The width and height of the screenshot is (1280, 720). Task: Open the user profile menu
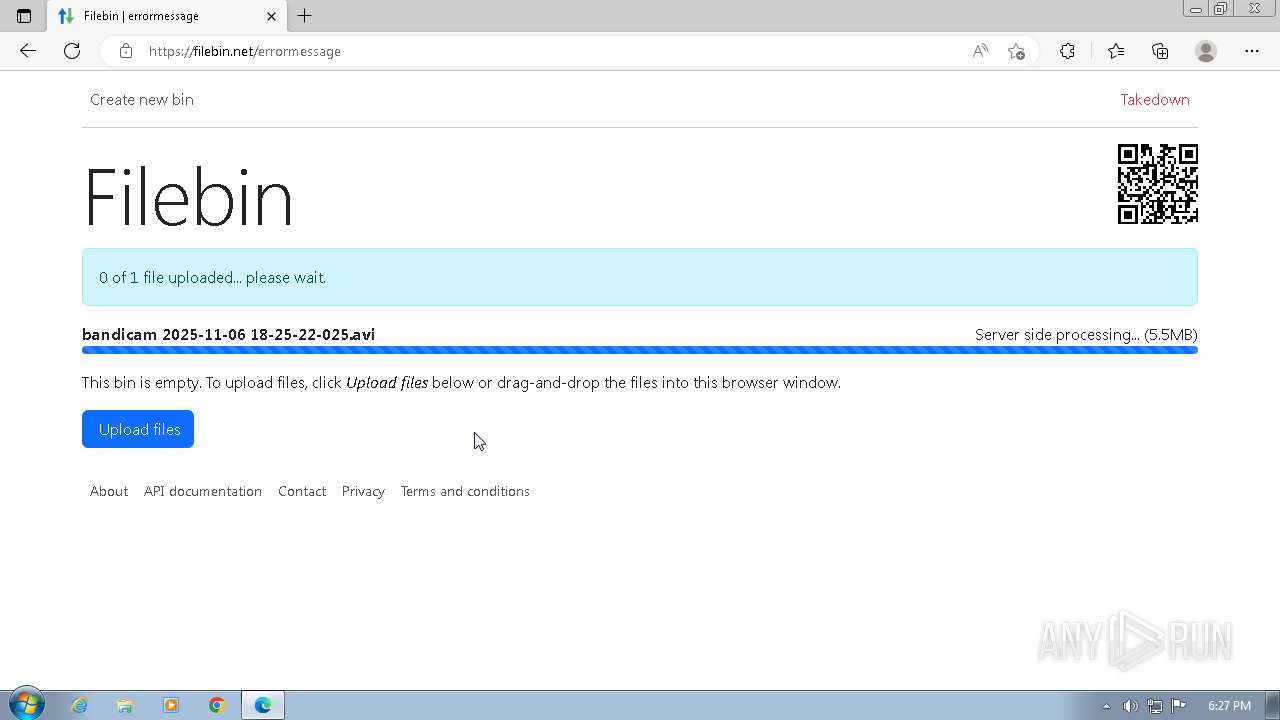(x=1206, y=51)
